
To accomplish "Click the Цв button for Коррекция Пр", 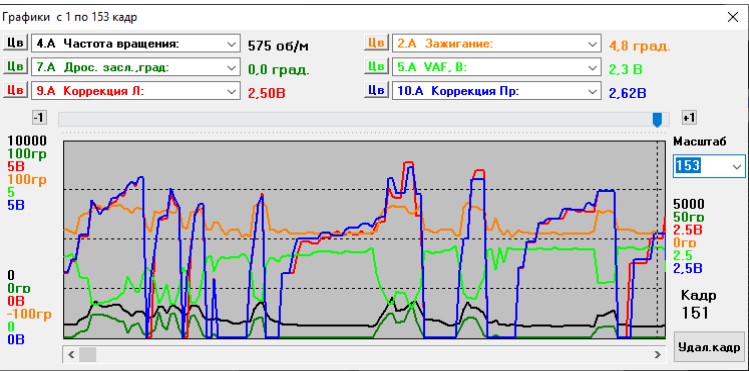I will pyautogui.click(x=376, y=90).
